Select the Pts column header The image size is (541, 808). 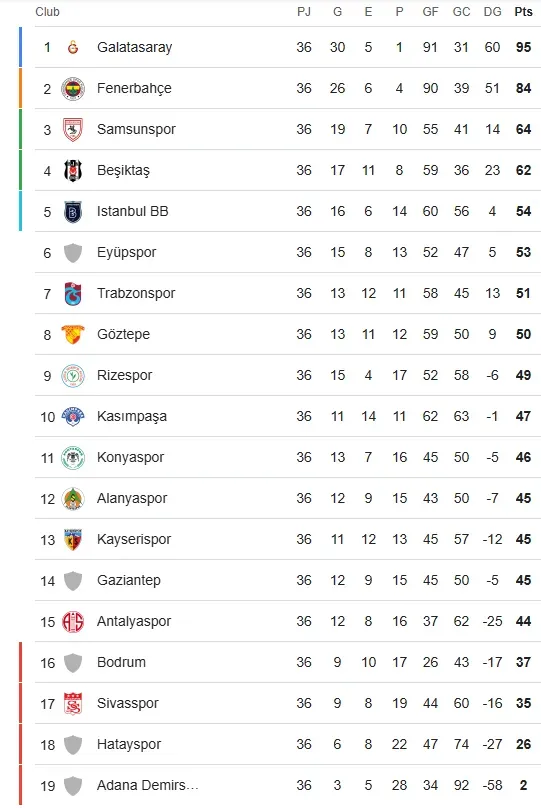click(x=523, y=11)
